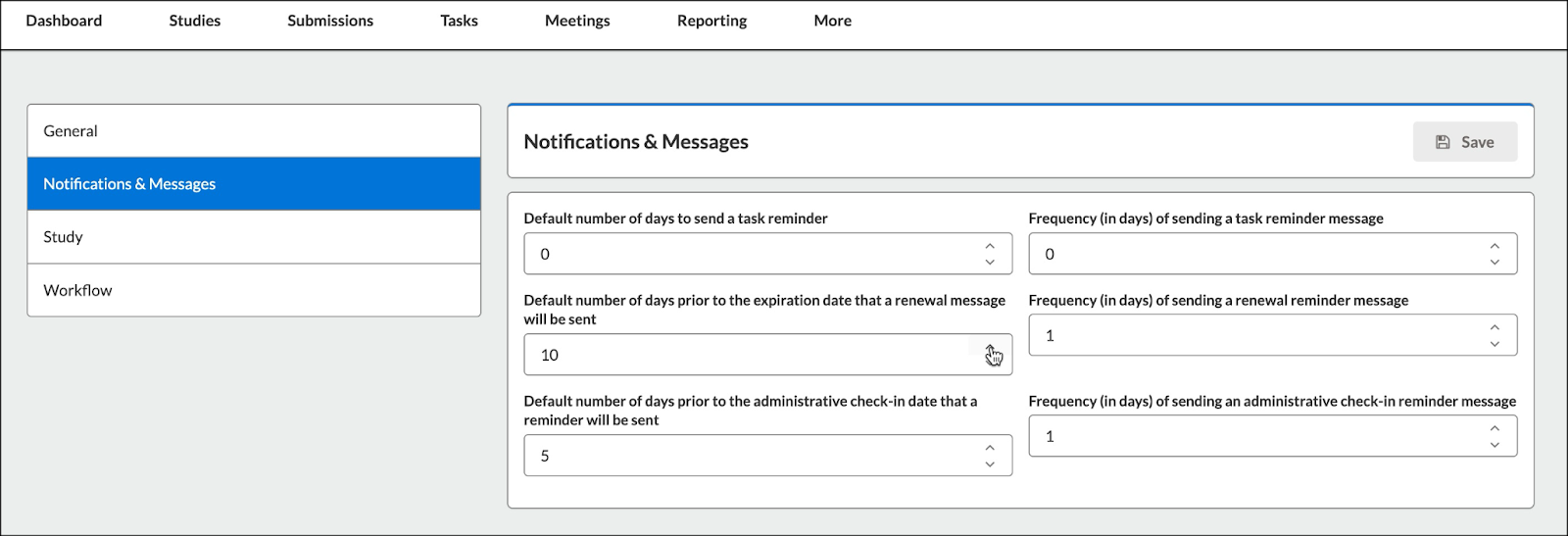The height and width of the screenshot is (536, 1568).
Task: Click the 'Default number of days to send a task reminder' label
Action: 676,219
